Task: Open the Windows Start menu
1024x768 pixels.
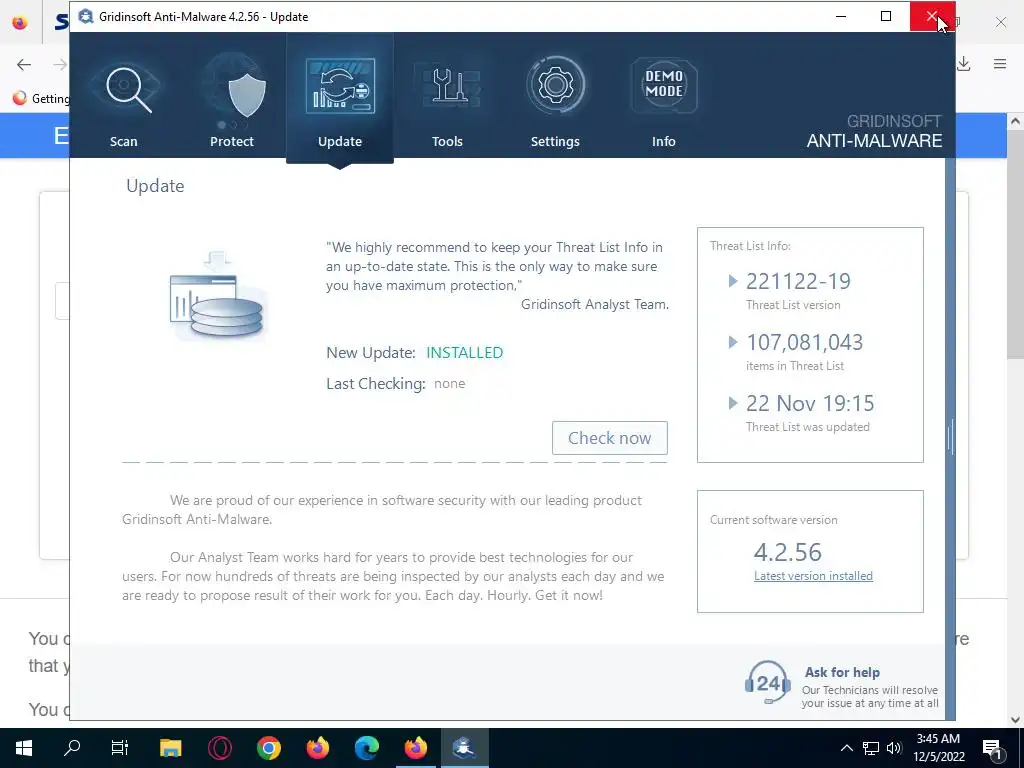Action: pyautogui.click(x=24, y=748)
